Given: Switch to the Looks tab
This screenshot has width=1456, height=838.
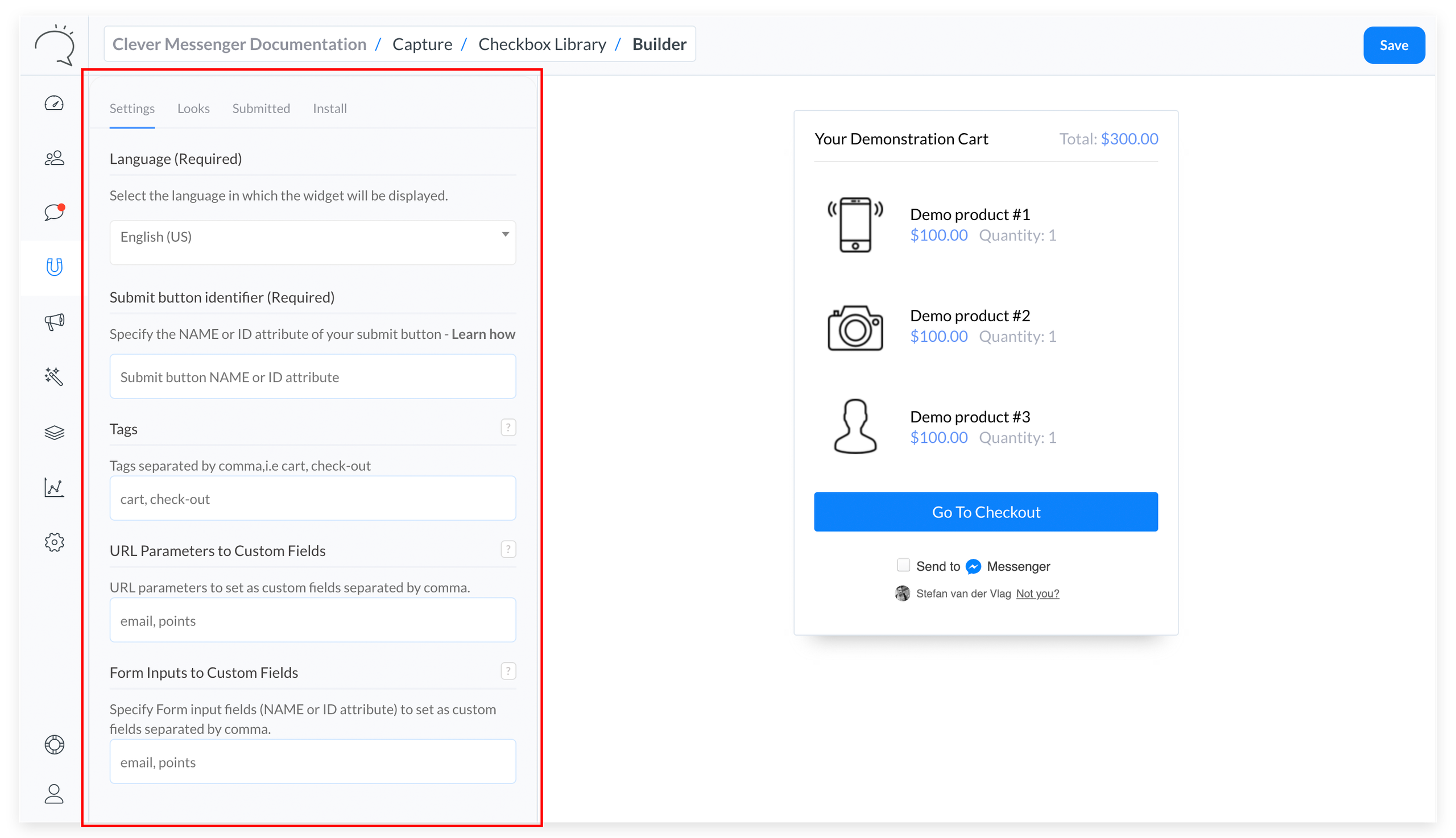Looking at the screenshot, I should [193, 109].
